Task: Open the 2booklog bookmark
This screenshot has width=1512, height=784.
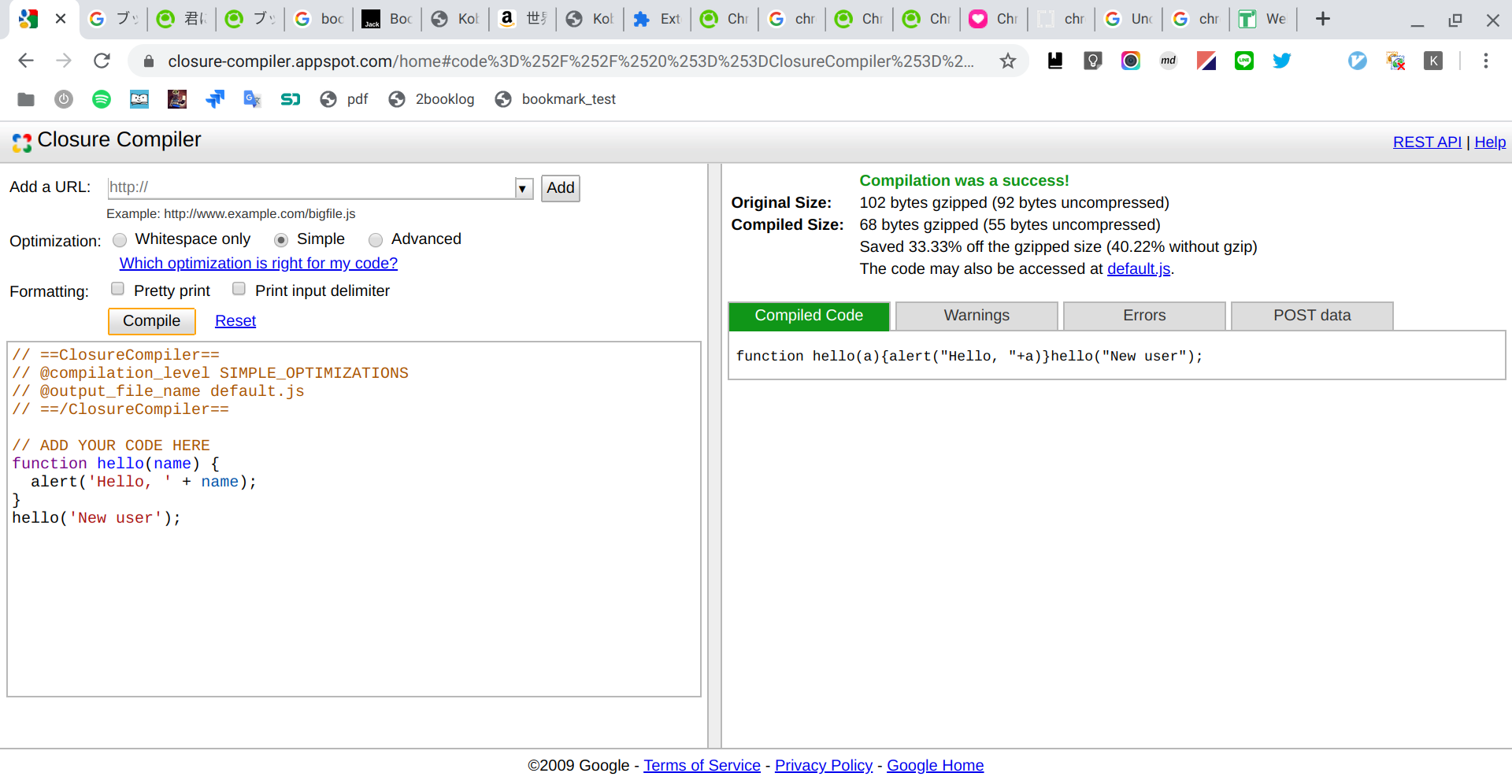Action: (432, 99)
